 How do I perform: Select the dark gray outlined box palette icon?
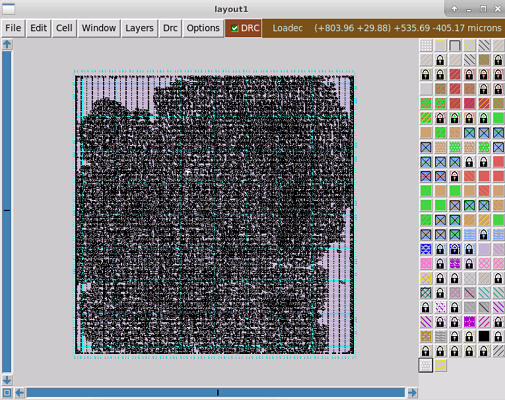[x=455, y=46]
